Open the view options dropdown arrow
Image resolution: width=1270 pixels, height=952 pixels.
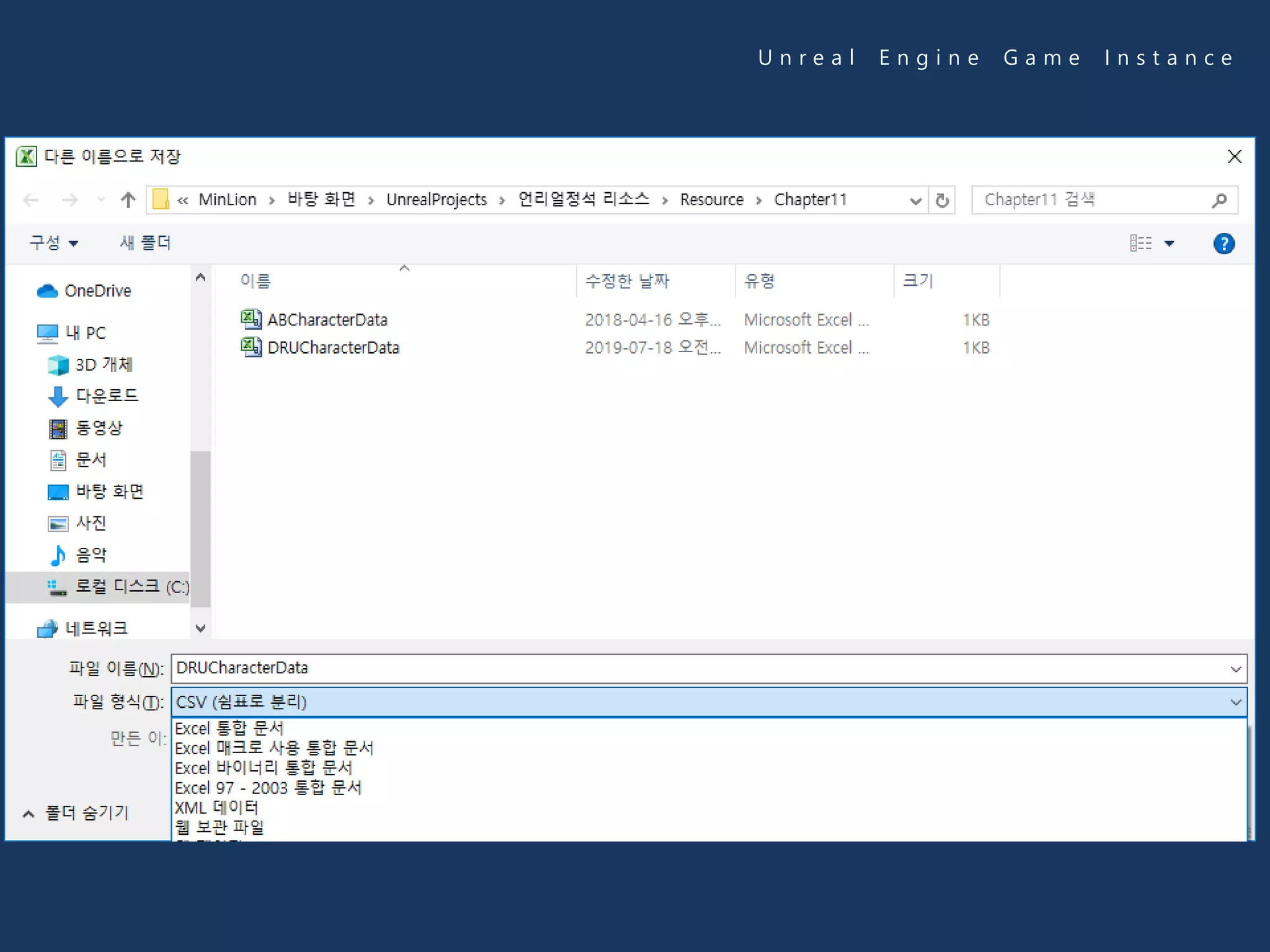[x=1169, y=244]
